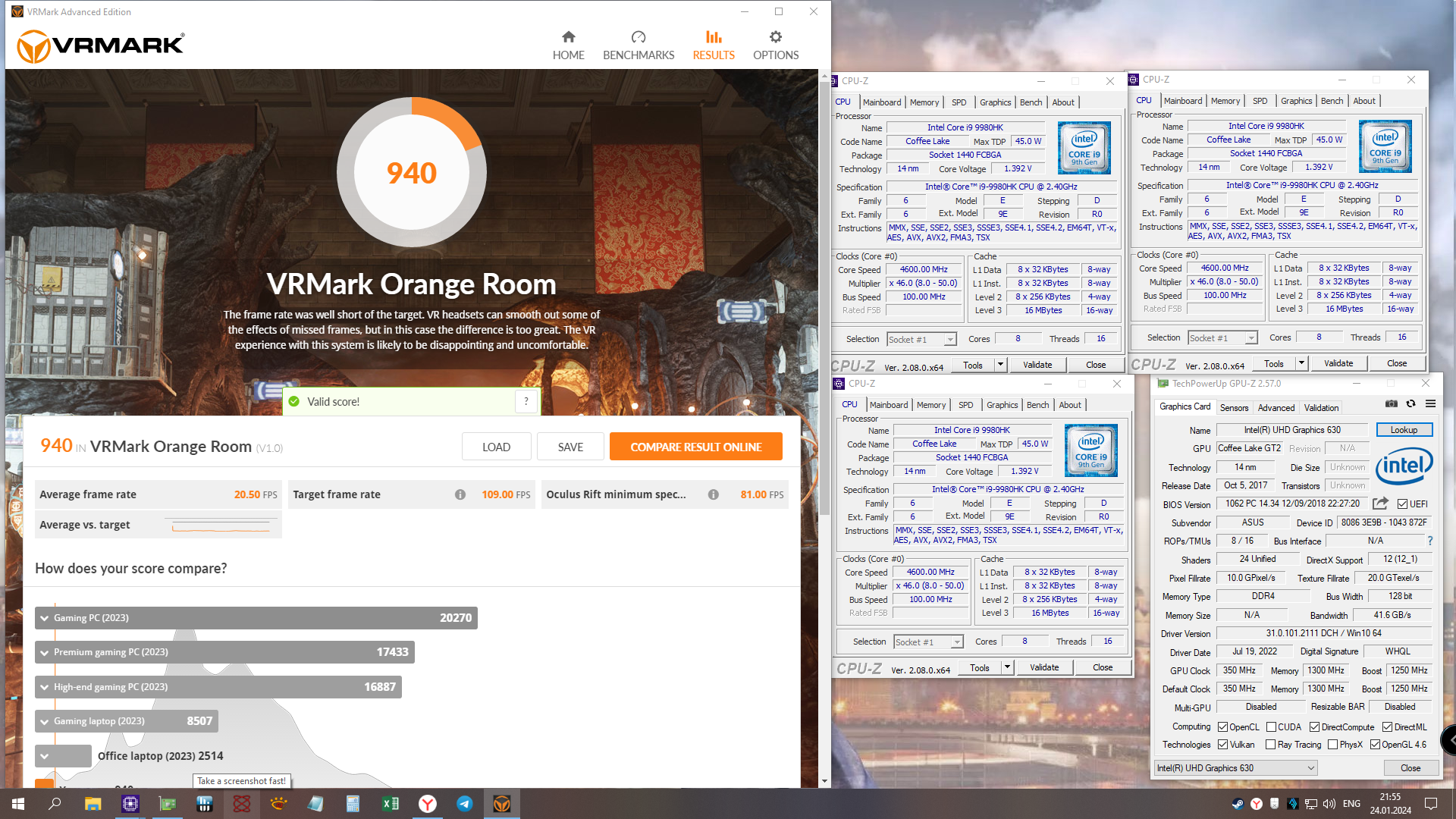Switch to VRMark in the taskbar
The image size is (1456, 819).
pos(502,804)
